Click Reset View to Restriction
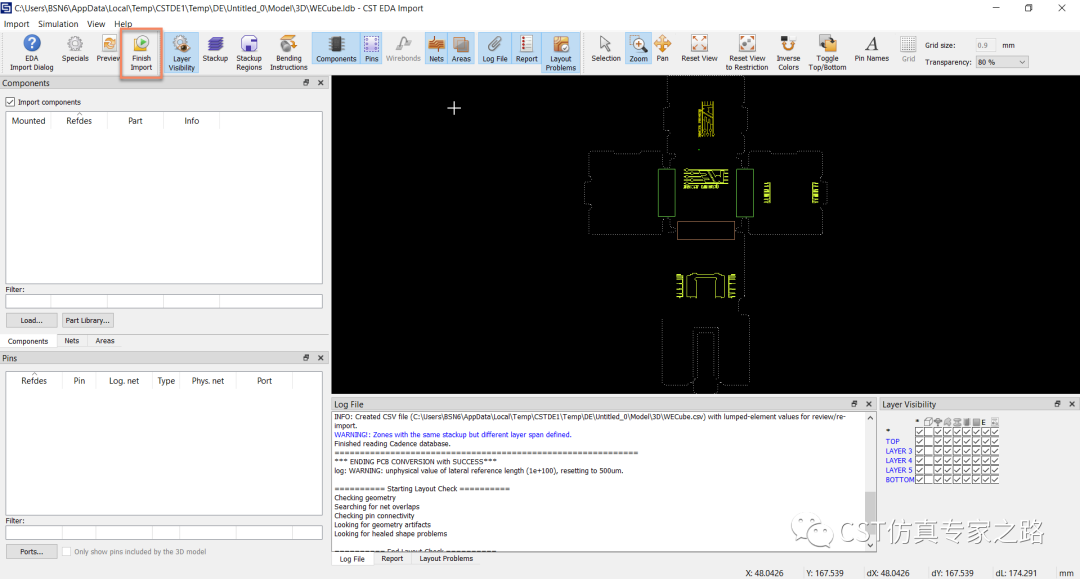The height and width of the screenshot is (579, 1080). [747, 52]
